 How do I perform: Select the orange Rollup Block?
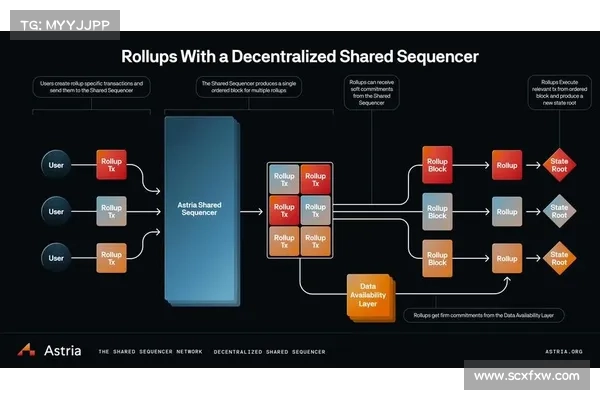click(x=437, y=258)
